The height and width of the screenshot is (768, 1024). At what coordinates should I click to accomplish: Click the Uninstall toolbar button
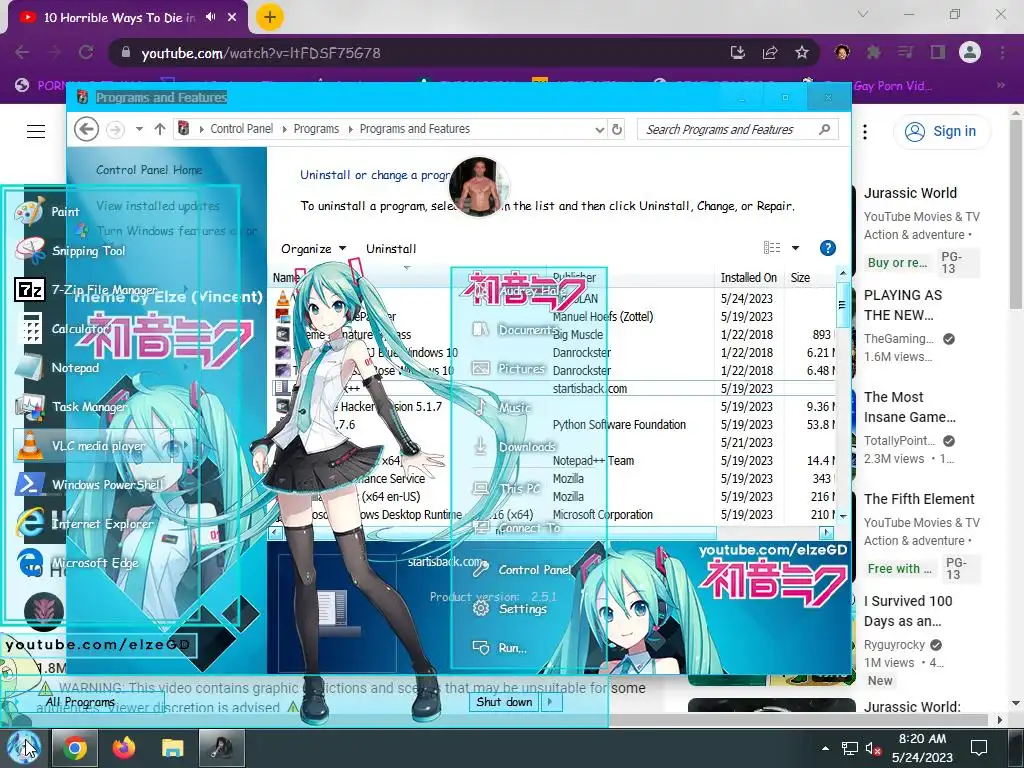(x=391, y=249)
